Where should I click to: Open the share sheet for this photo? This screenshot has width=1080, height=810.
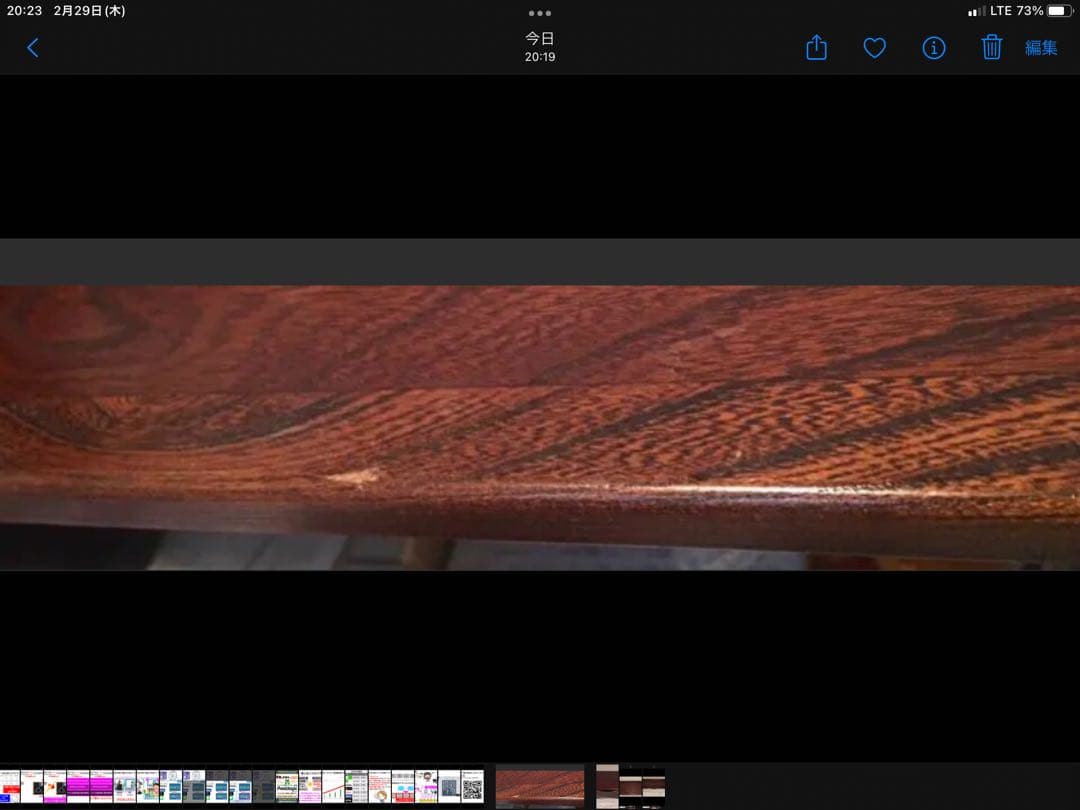pyautogui.click(x=816, y=48)
